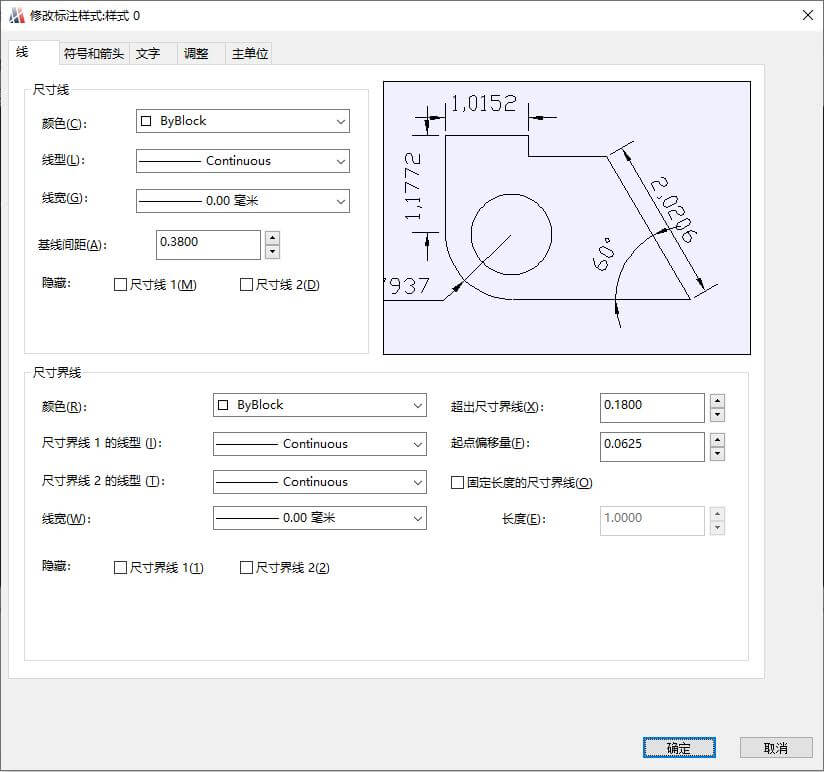The width and height of the screenshot is (824, 772).
Task: Open the 尺寸界线 线宽(W) dropdown
Action: (320, 518)
